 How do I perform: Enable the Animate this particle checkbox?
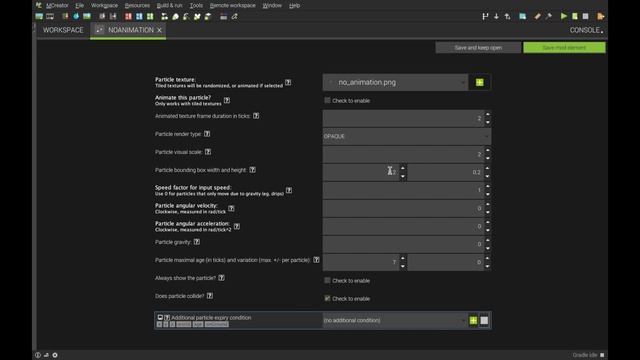pos(327,100)
